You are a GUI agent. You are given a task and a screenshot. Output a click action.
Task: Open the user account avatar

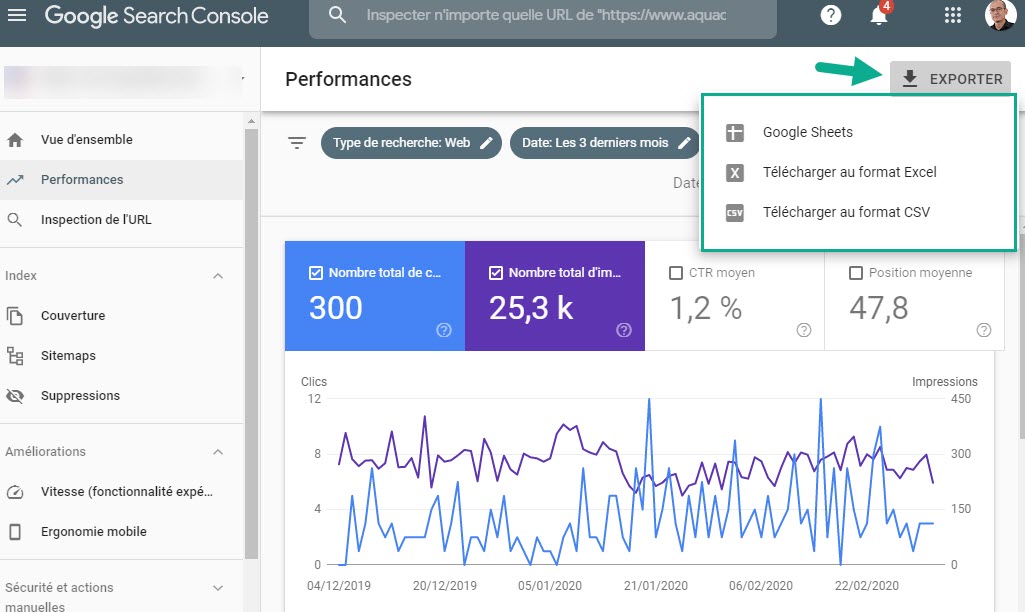[1000, 14]
